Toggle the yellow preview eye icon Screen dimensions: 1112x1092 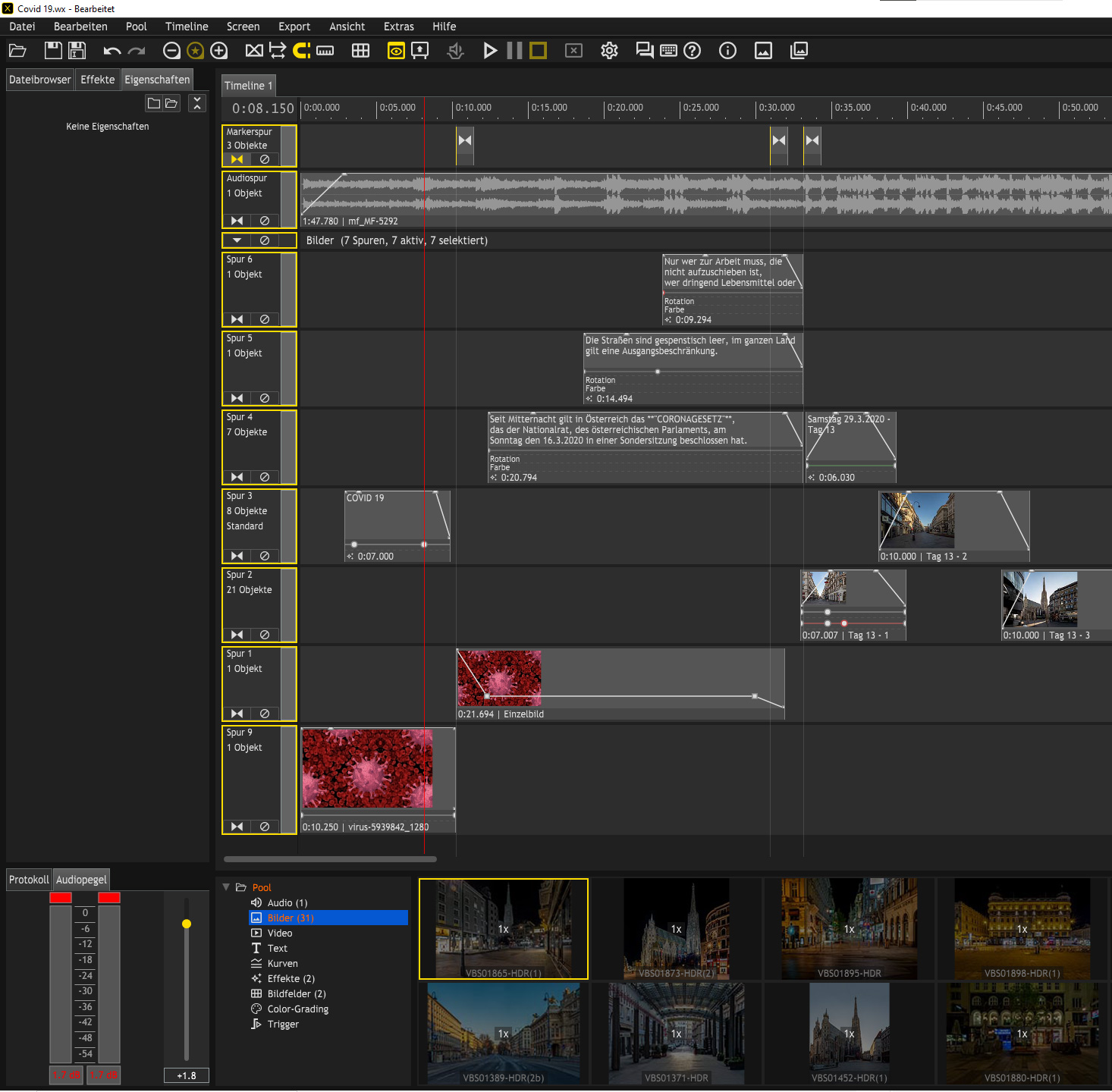(396, 51)
